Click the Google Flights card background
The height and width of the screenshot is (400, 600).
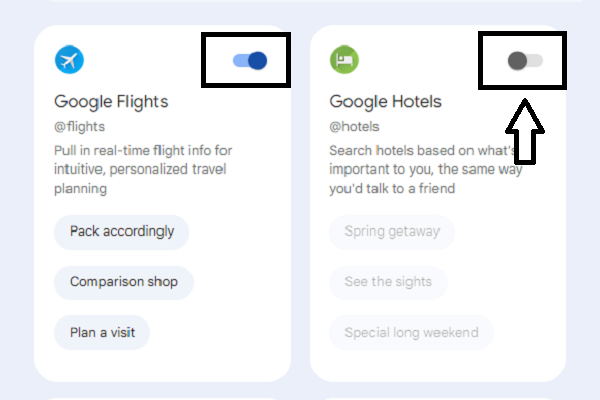[x=240, y=300]
